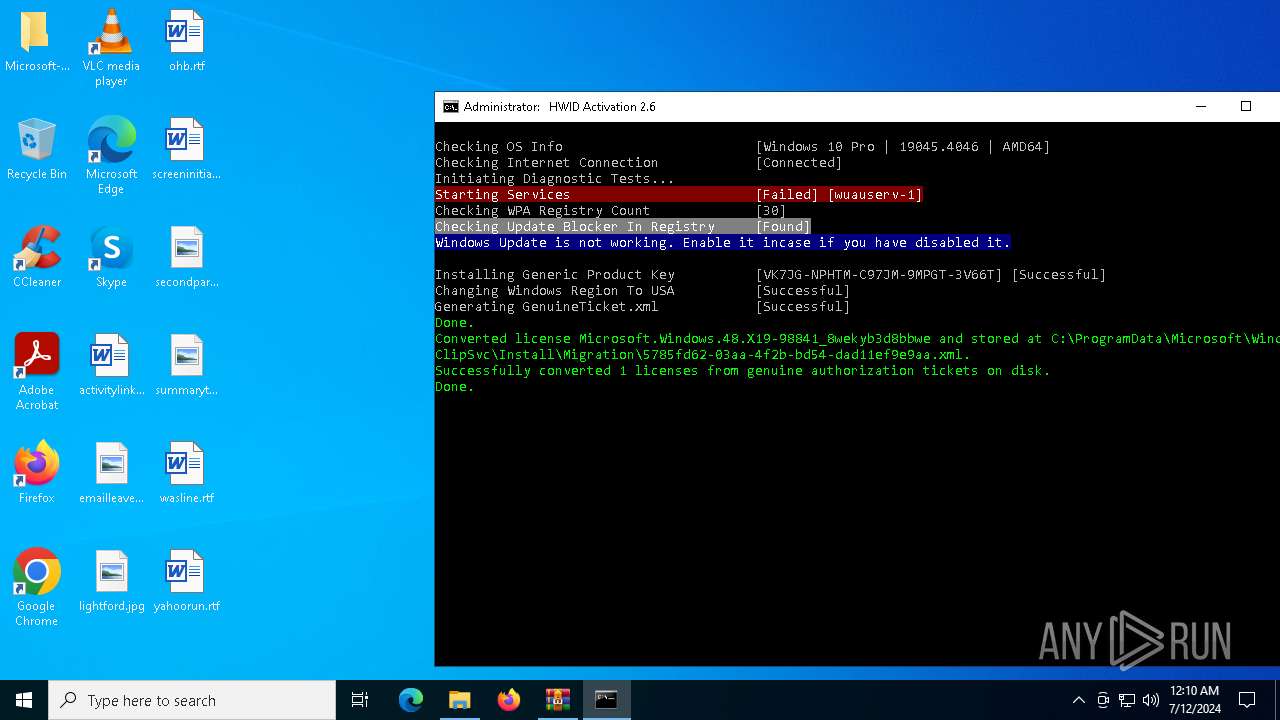The width and height of the screenshot is (1280, 720).
Task: Open ohb.rtf document icon
Action: click(186, 41)
